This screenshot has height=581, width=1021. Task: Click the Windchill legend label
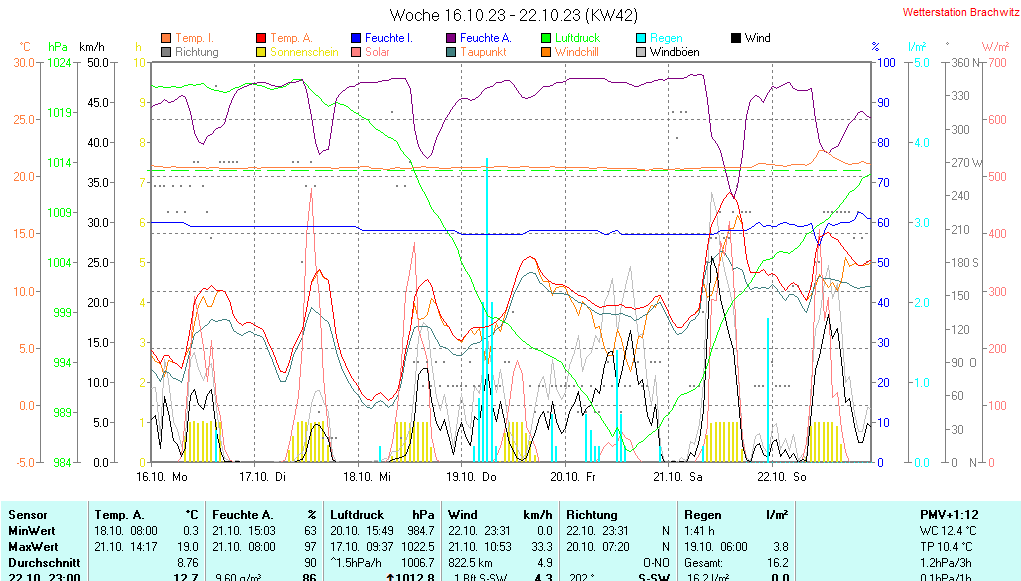(576, 52)
